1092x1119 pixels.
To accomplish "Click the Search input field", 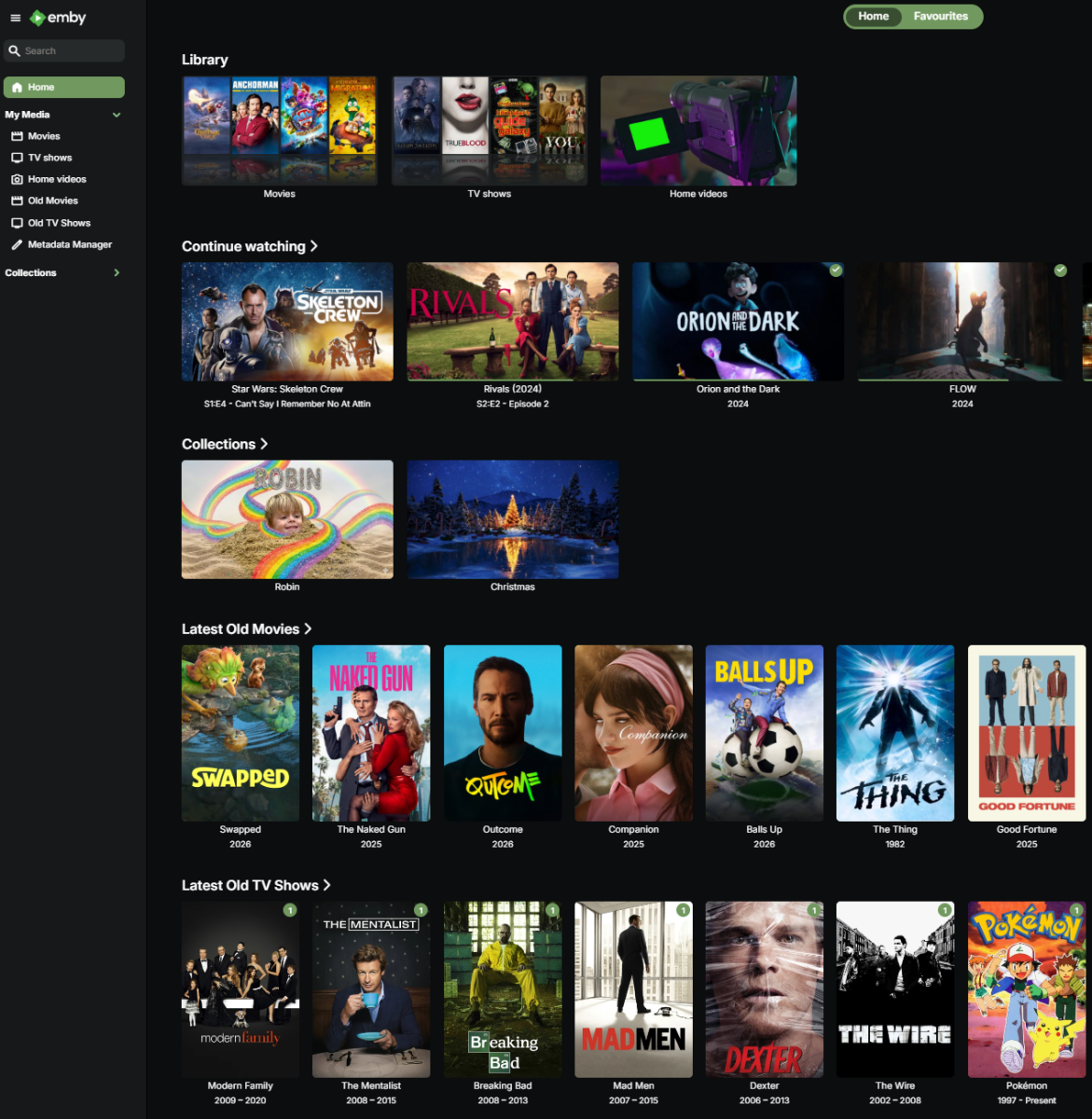I will click(x=64, y=51).
